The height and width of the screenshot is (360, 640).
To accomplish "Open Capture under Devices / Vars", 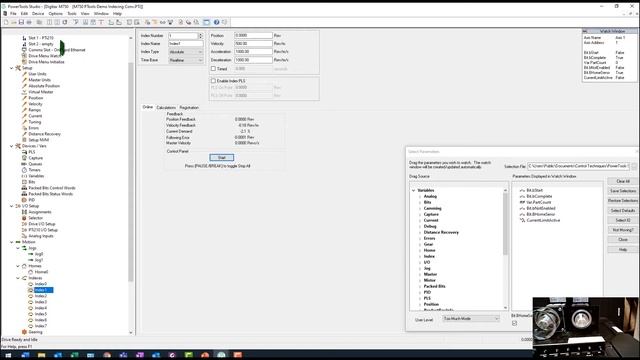I will (x=36, y=158).
